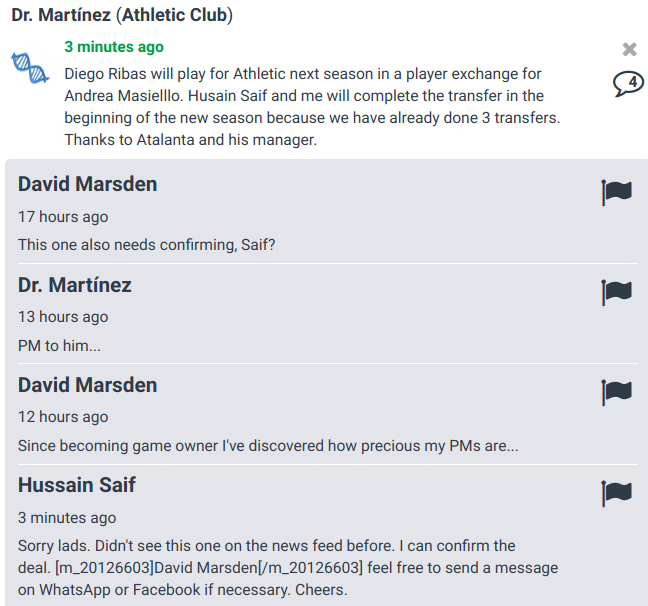
Task: Click Dr. Martínez's name in the comments
Action: pyautogui.click(x=75, y=285)
